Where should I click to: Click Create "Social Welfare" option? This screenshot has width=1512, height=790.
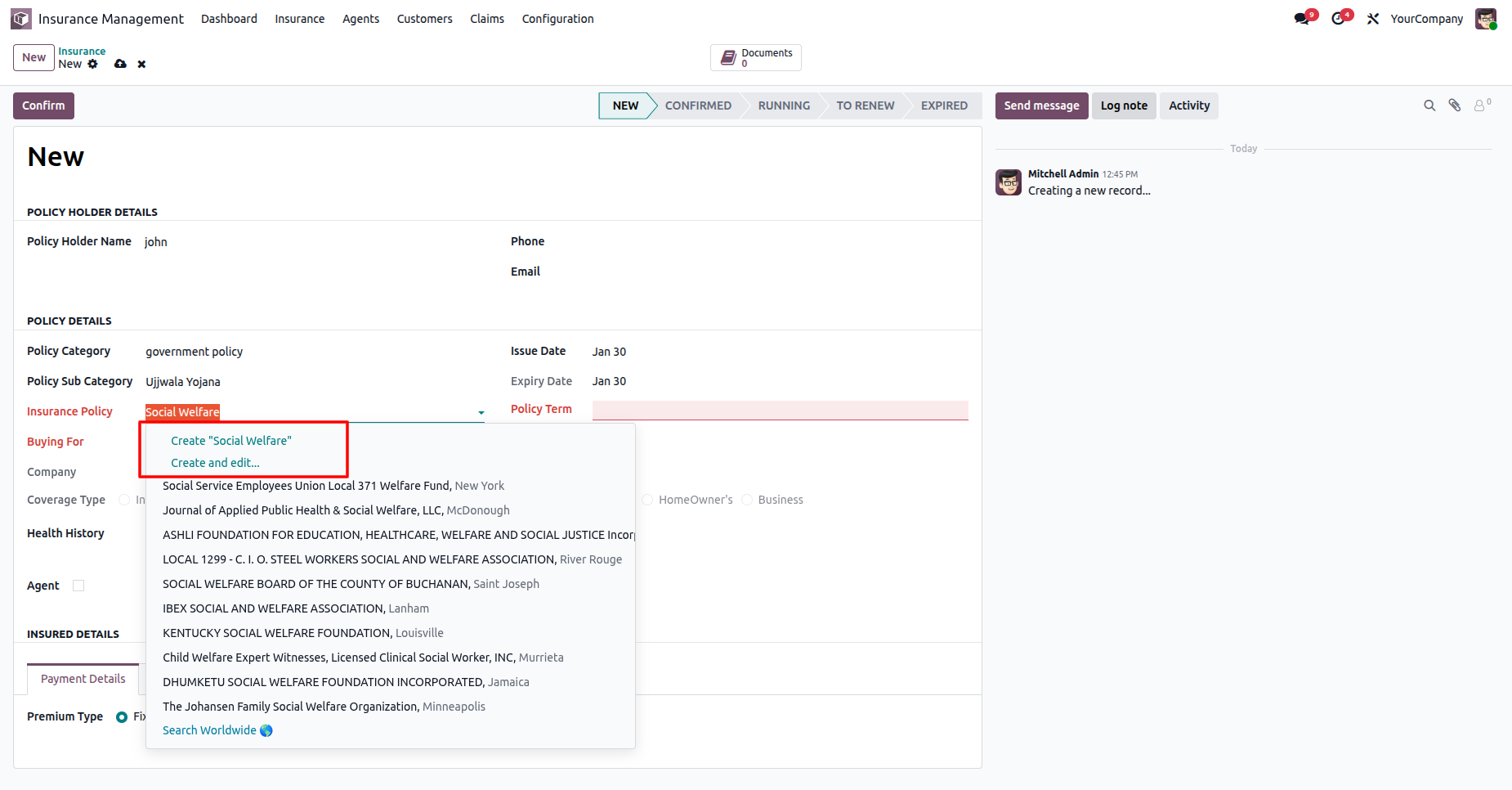(230, 441)
